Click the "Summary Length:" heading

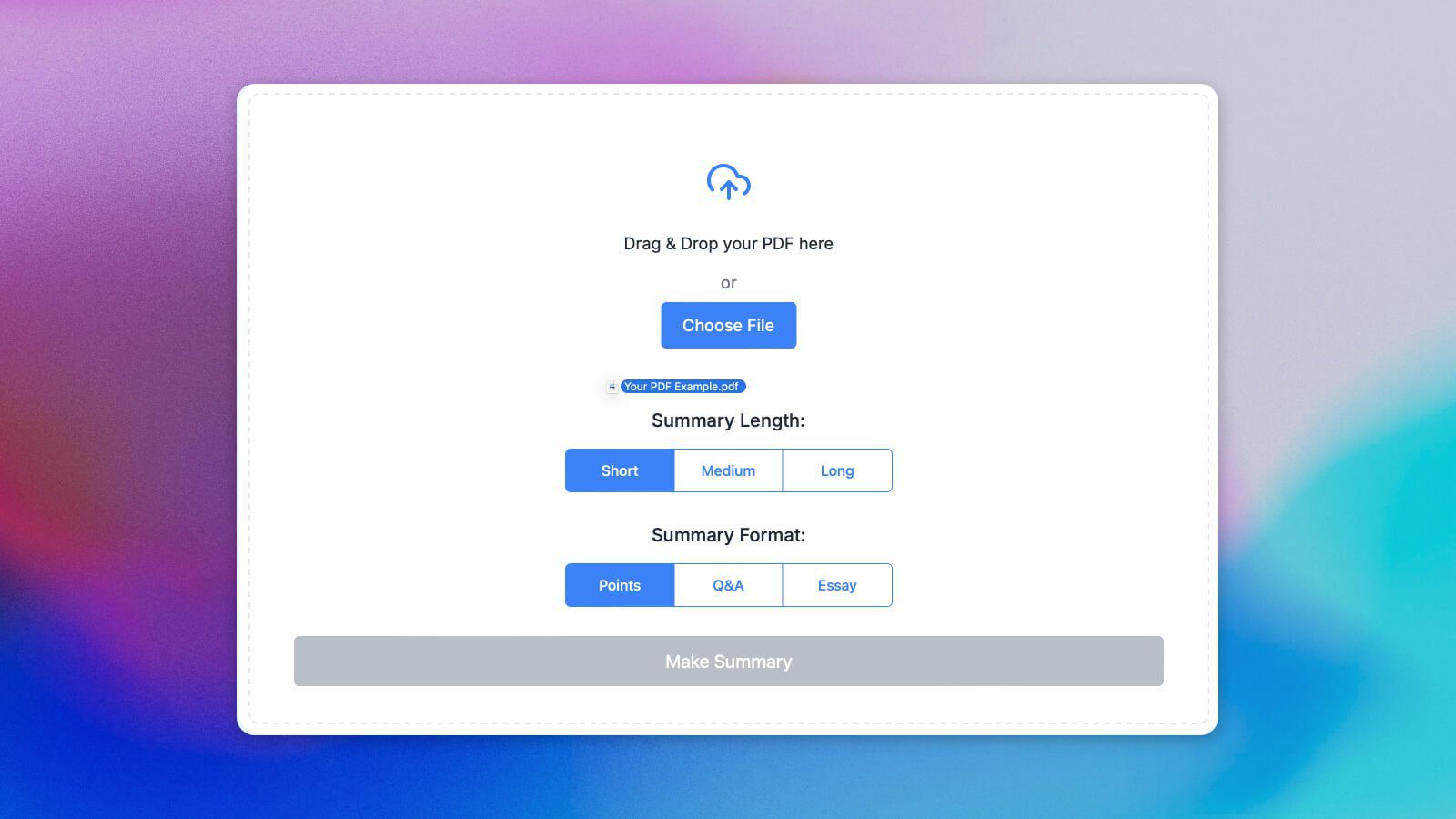(727, 420)
